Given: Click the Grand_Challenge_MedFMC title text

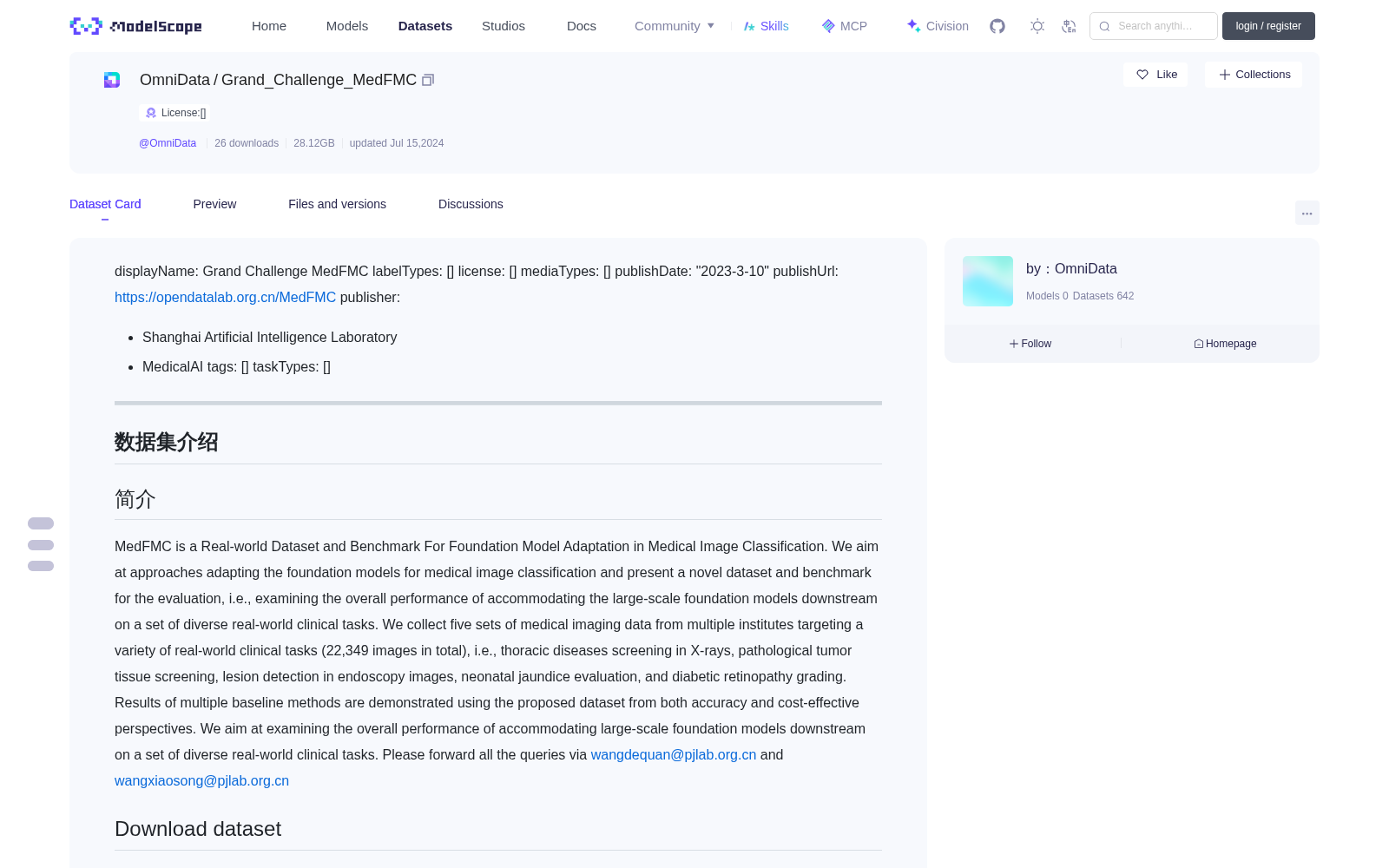Looking at the screenshot, I should [319, 80].
